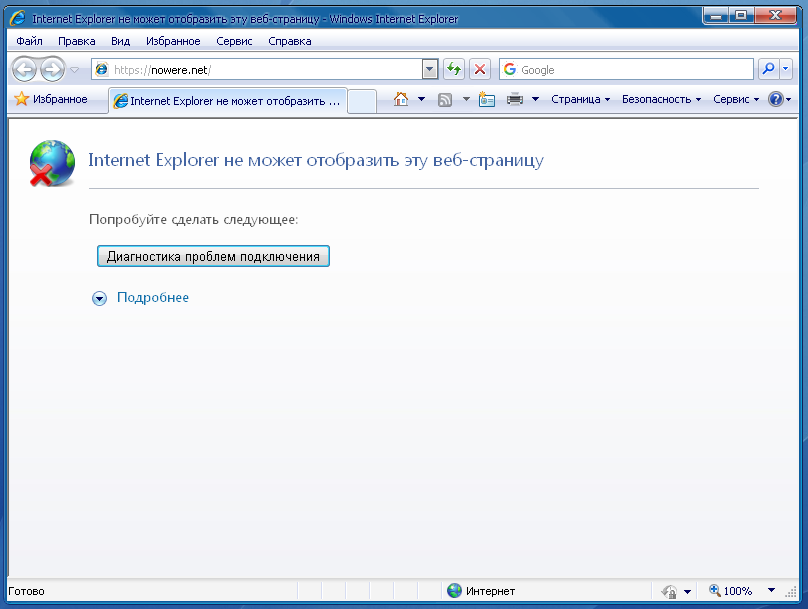Viewport: 808px width, 609px height.
Task: Go back with the Back arrow button
Action: [x=24, y=69]
